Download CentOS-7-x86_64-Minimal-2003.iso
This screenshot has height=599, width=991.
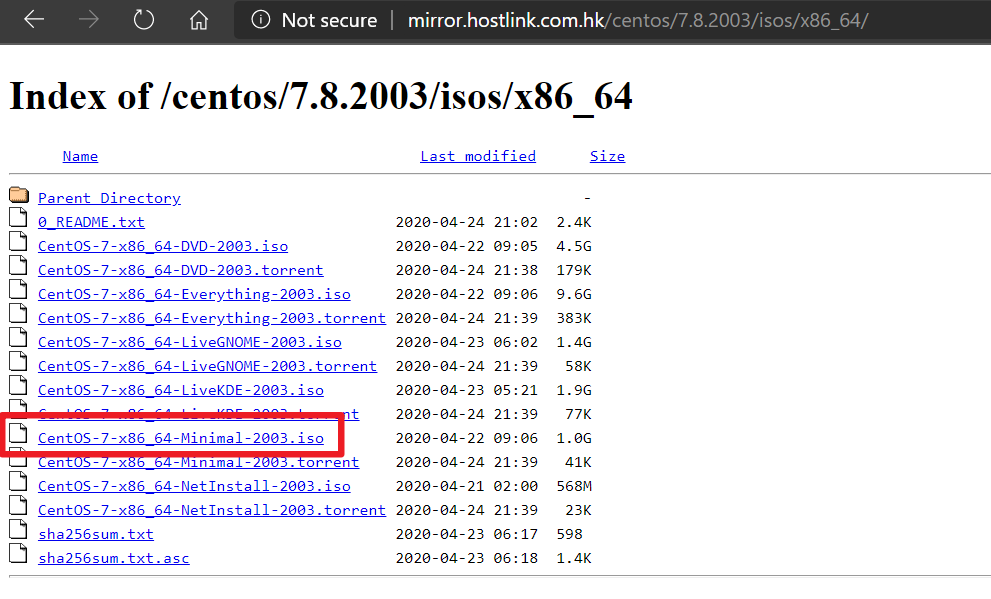(x=181, y=438)
